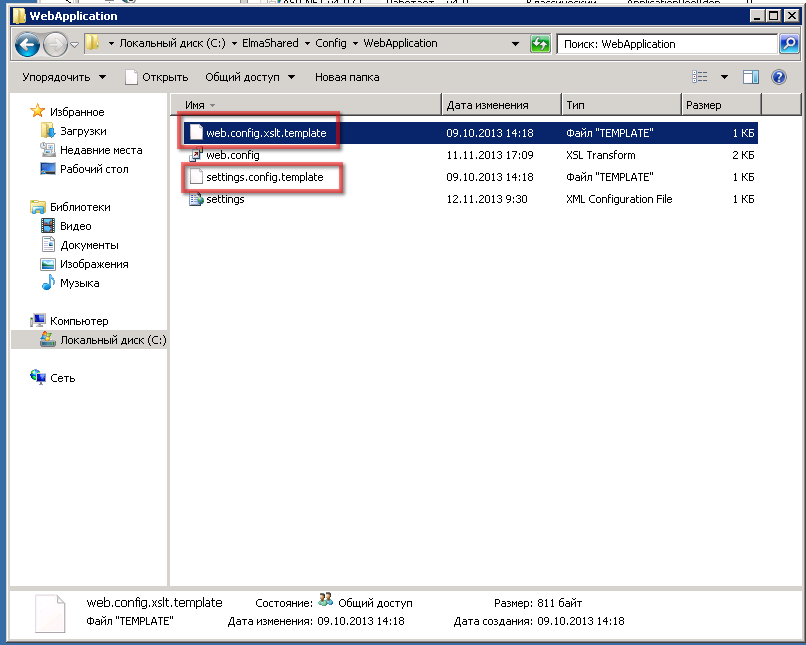The width and height of the screenshot is (806, 645).
Task: Select web.config.xslt.template file
Action: click(265, 133)
